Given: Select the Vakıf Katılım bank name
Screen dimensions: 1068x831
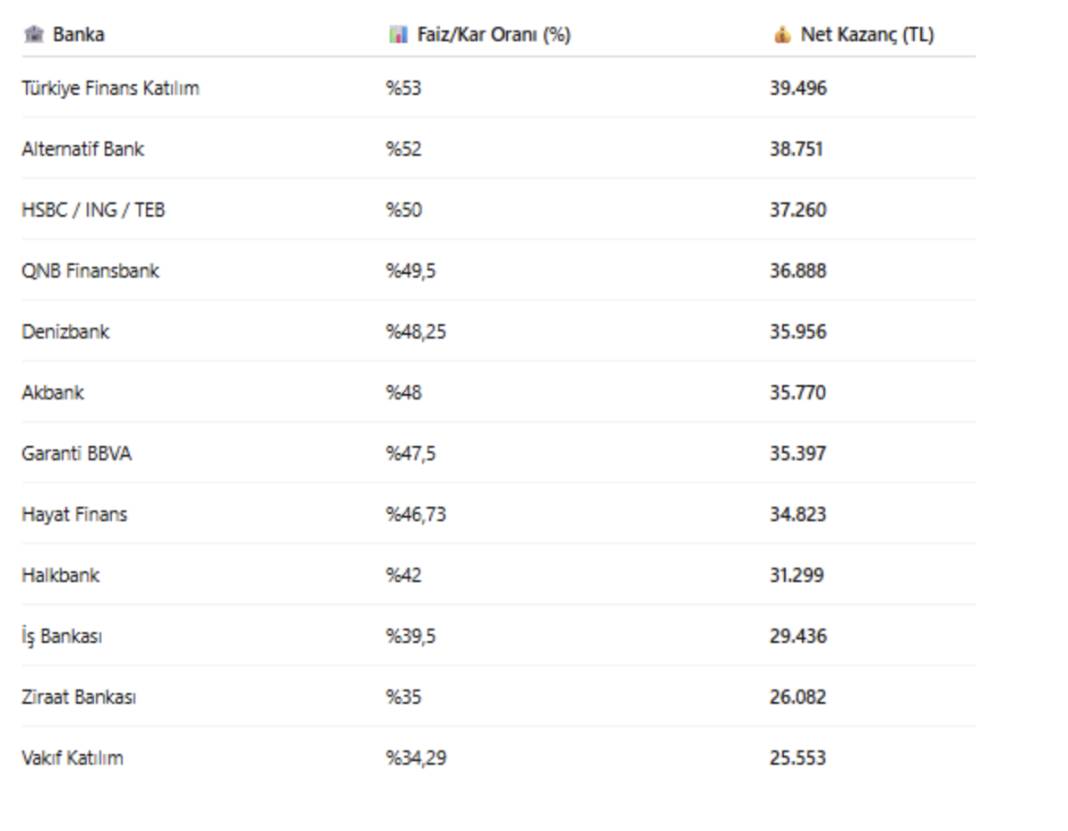Looking at the screenshot, I should click(72, 758).
